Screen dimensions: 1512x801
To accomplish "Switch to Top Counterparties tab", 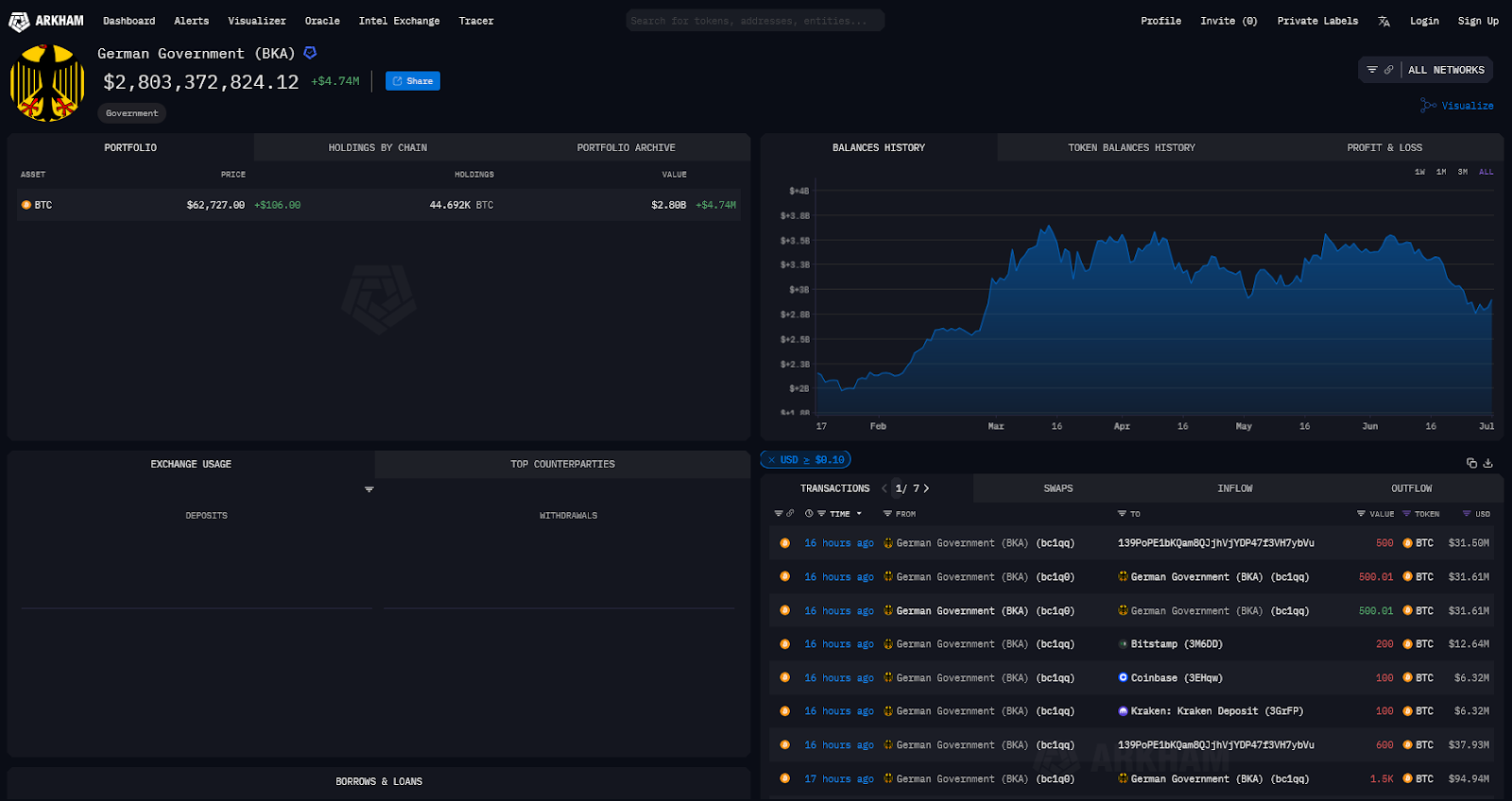I will tap(562, 464).
